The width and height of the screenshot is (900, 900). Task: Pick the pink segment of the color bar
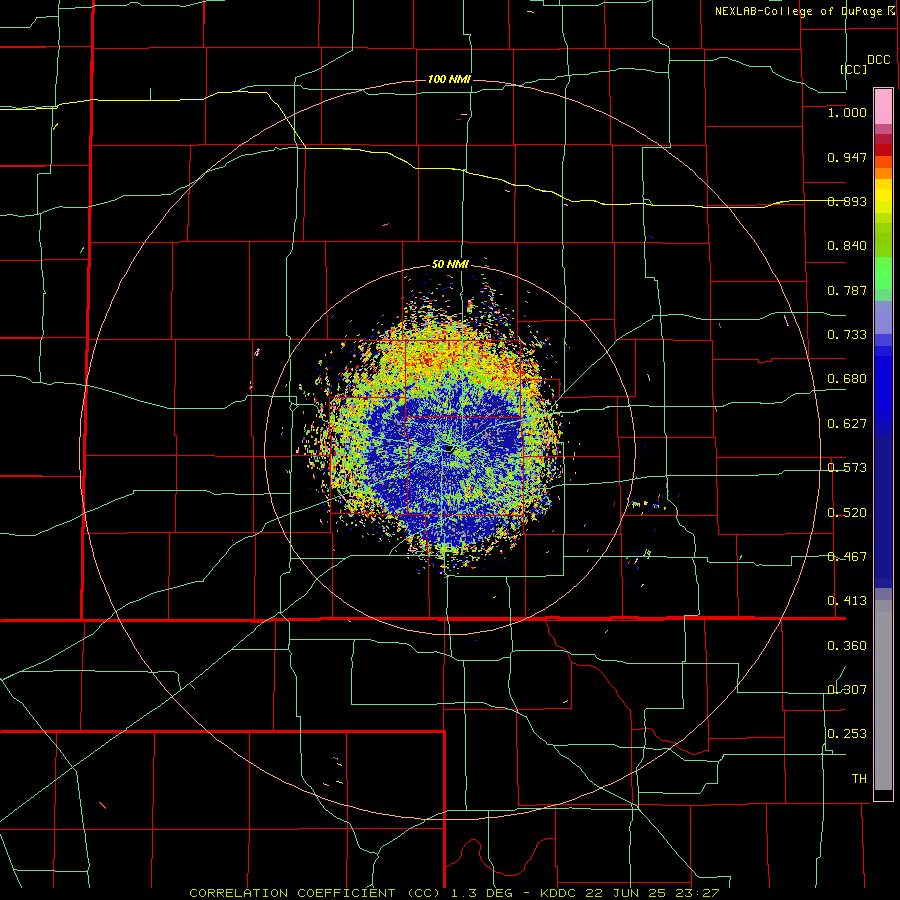point(883,107)
